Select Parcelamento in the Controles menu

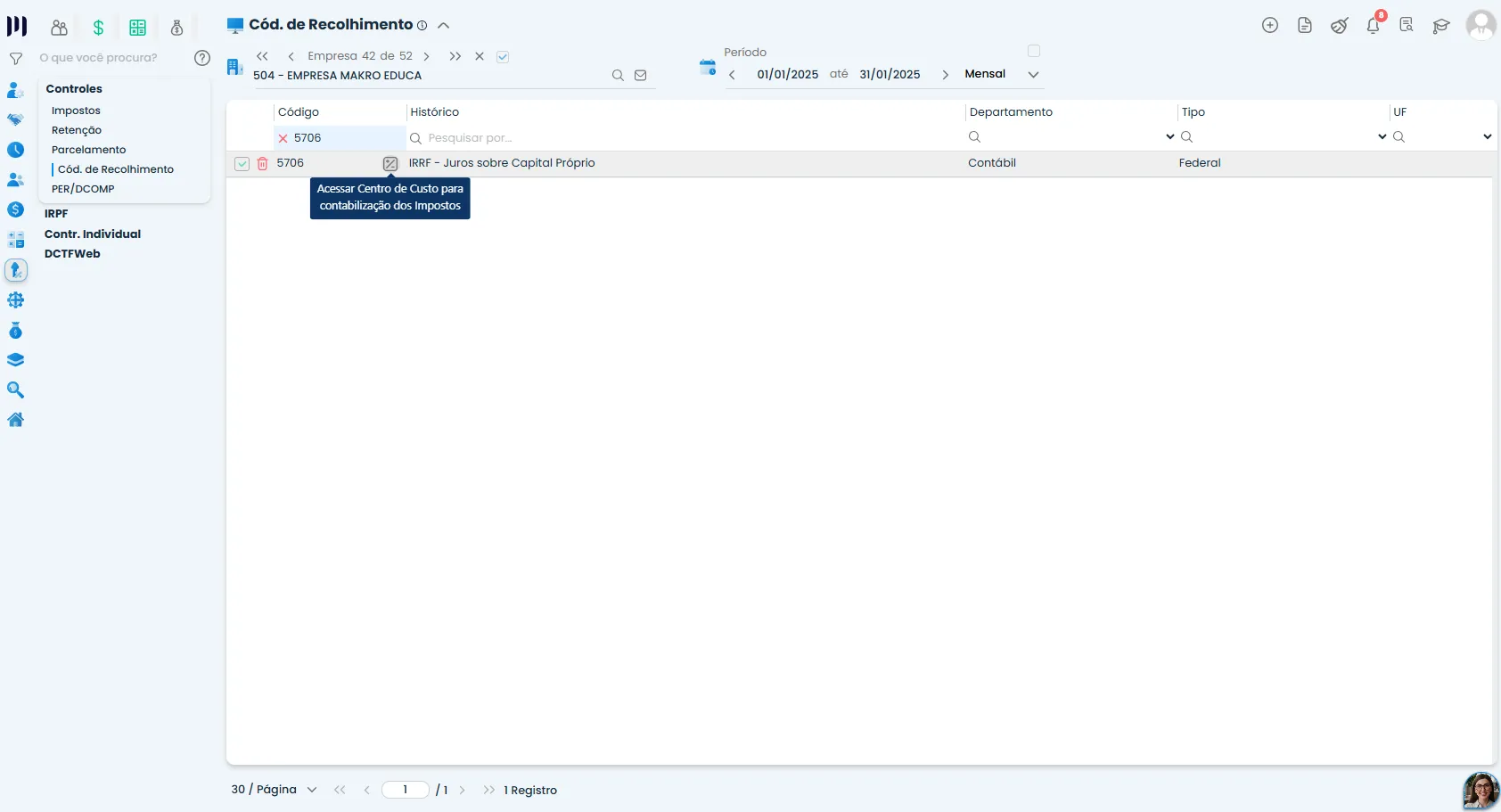[x=88, y=150]
